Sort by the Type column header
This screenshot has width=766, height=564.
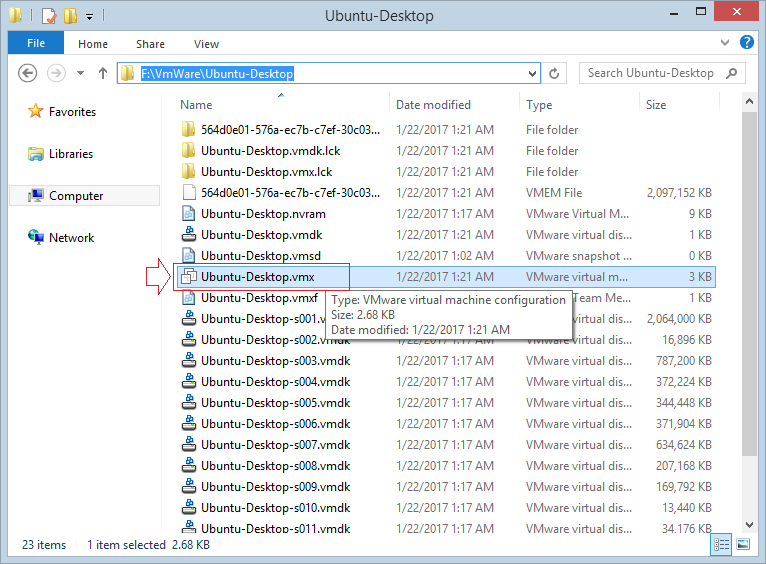539,105
